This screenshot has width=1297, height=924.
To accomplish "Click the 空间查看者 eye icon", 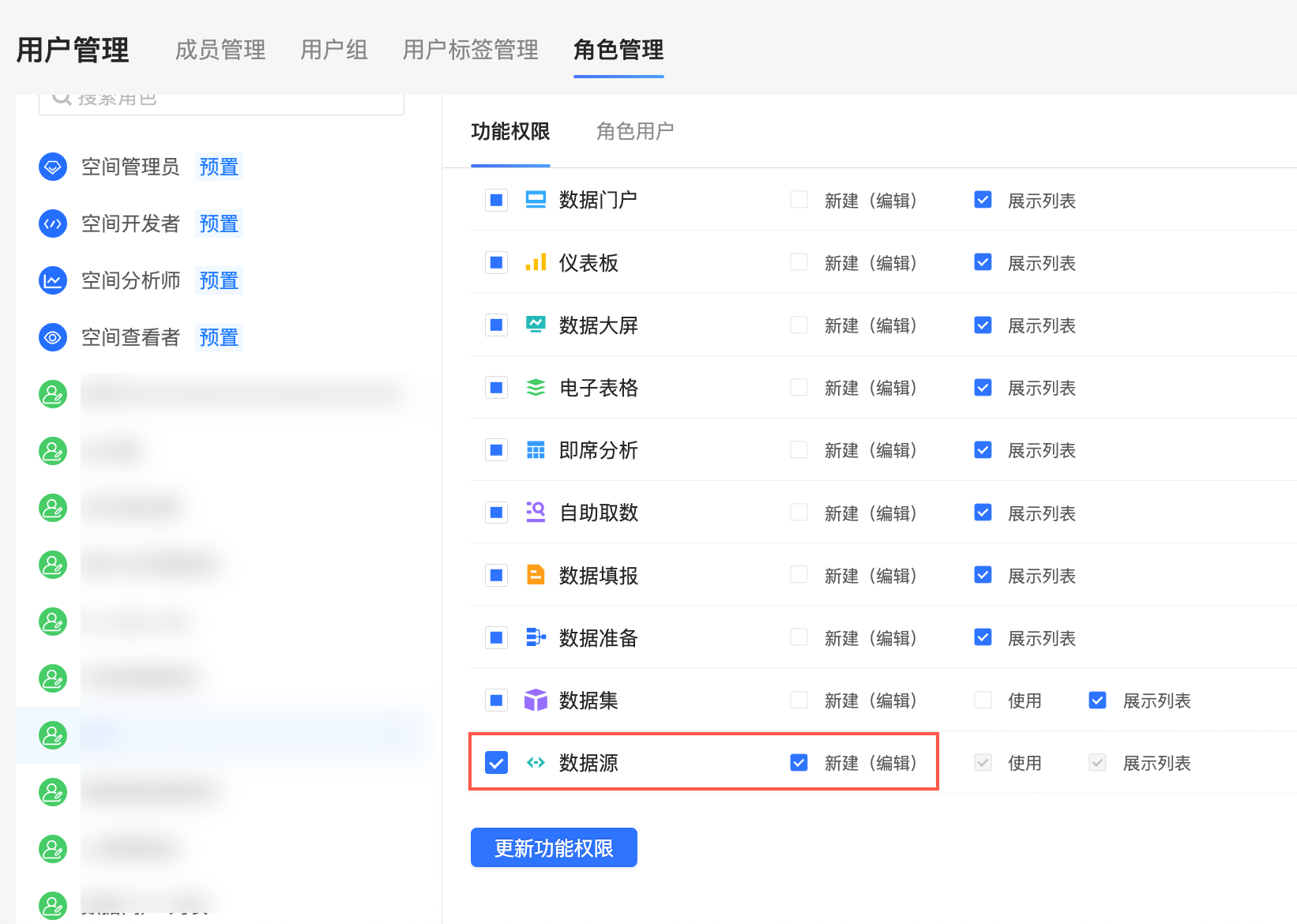I will click(x=53, y=337).
